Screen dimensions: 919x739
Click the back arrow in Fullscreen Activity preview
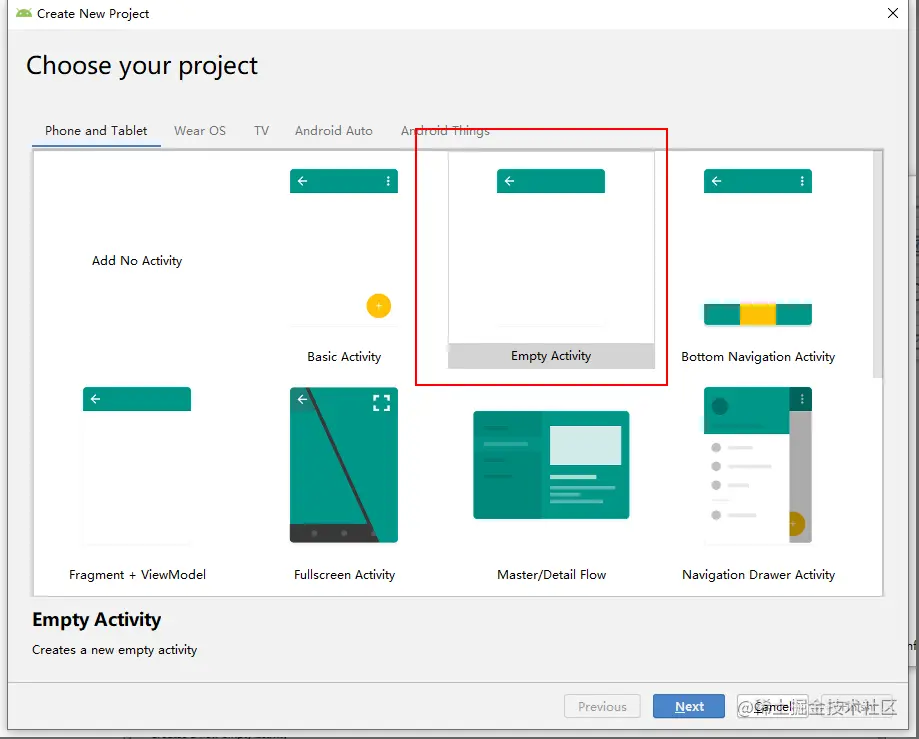[302, 399]
